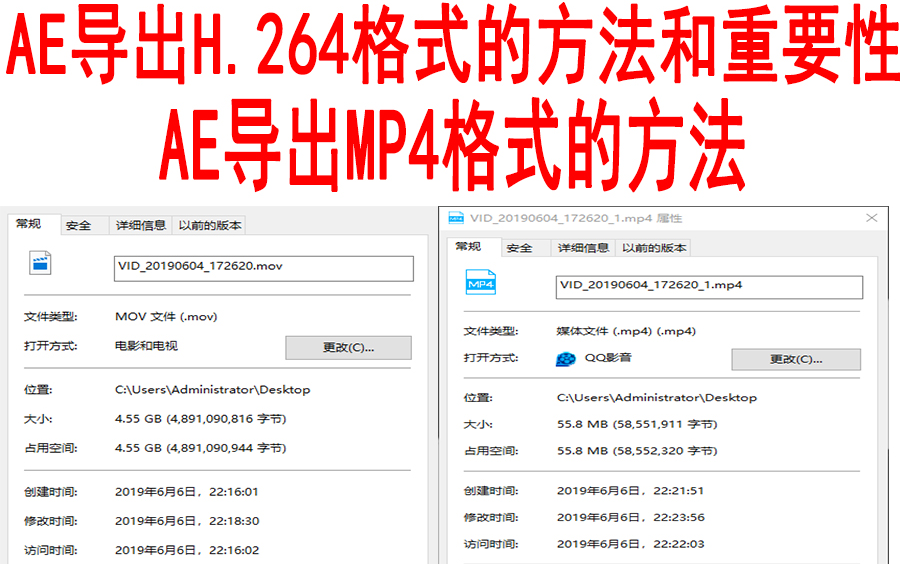Image resolution: width=900 pixels, height=564 pixels.
Task: Open 详细信息 tab in MOV properties
Action: coord(141,225)
